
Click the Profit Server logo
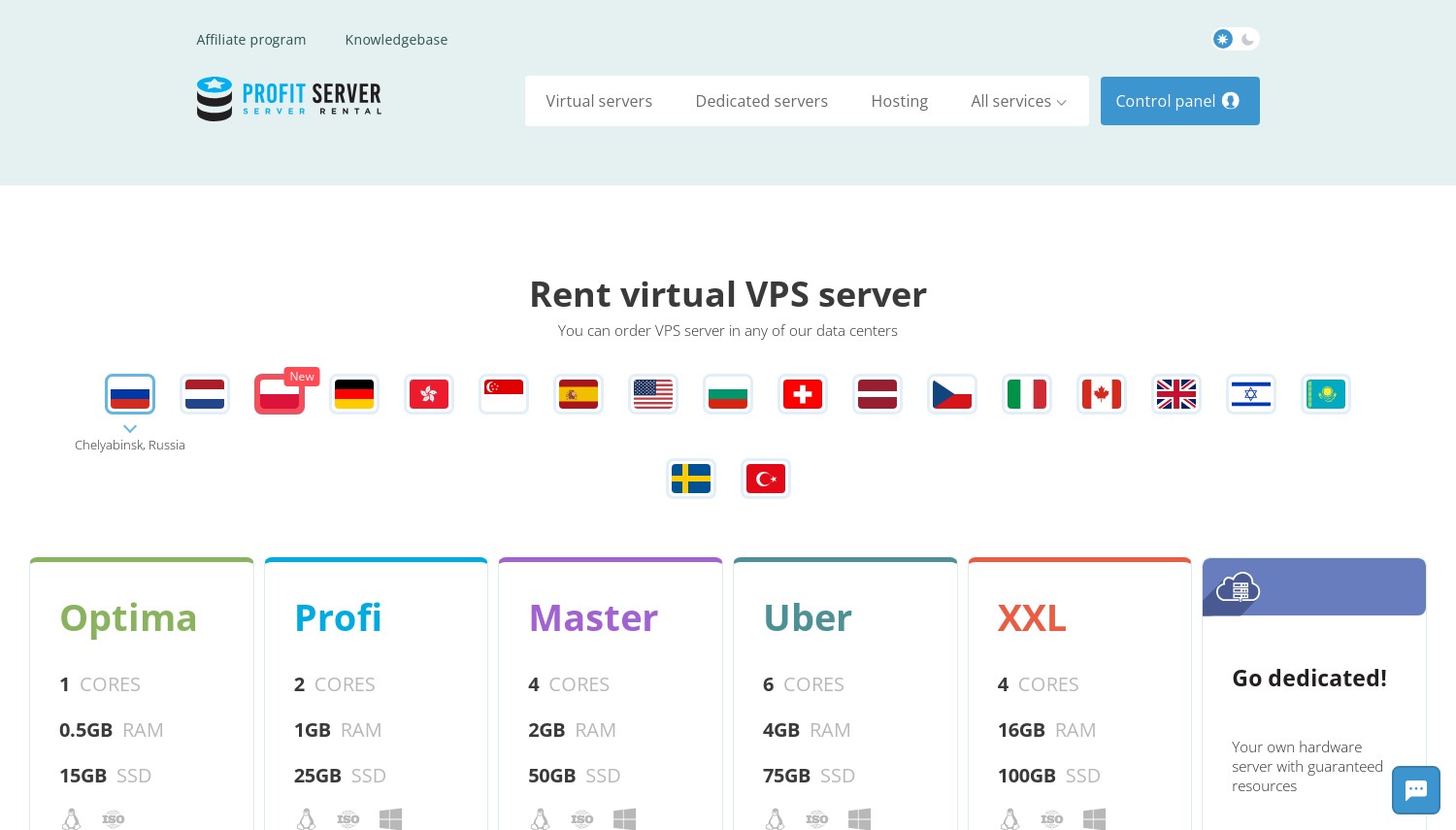(x=289, y=99)
